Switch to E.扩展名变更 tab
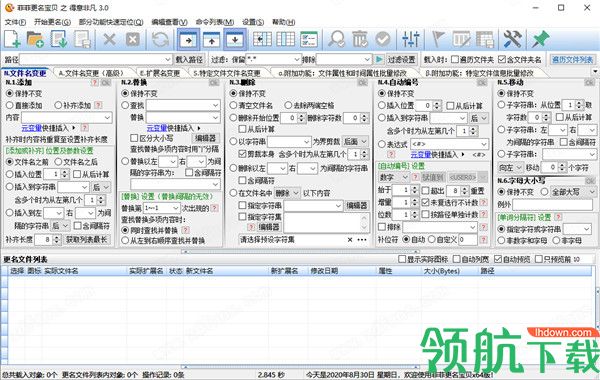600x380 pixels. [160, 73]
